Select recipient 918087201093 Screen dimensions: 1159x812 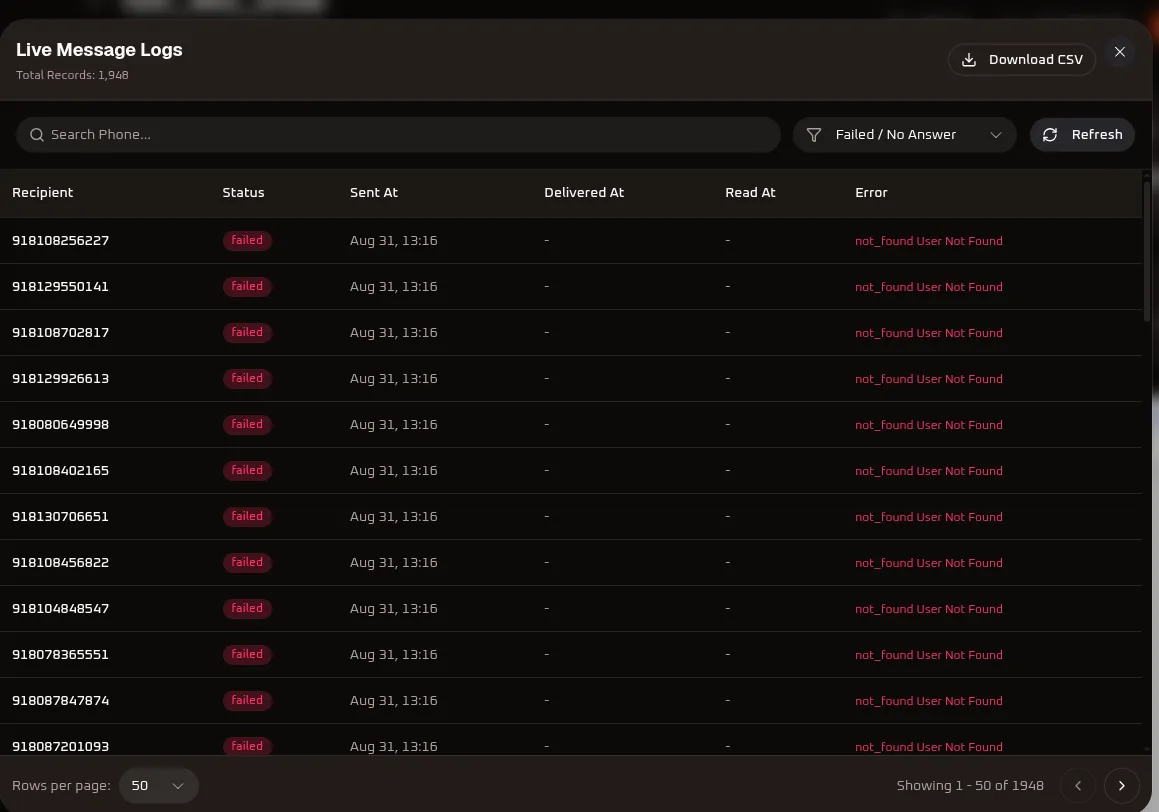click(x=61, y=746)
